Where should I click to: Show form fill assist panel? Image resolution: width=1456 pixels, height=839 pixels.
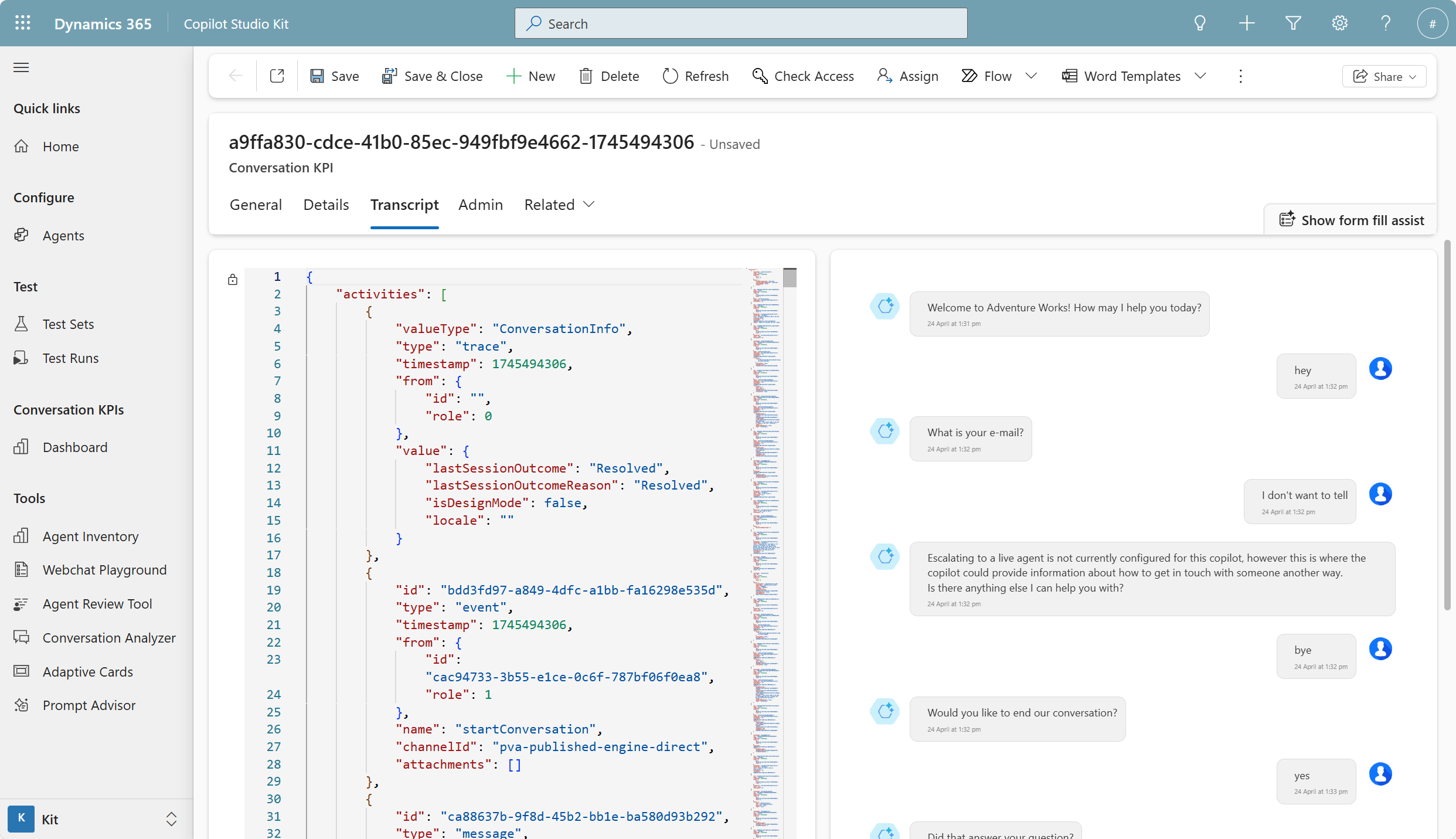(1352, 220)
